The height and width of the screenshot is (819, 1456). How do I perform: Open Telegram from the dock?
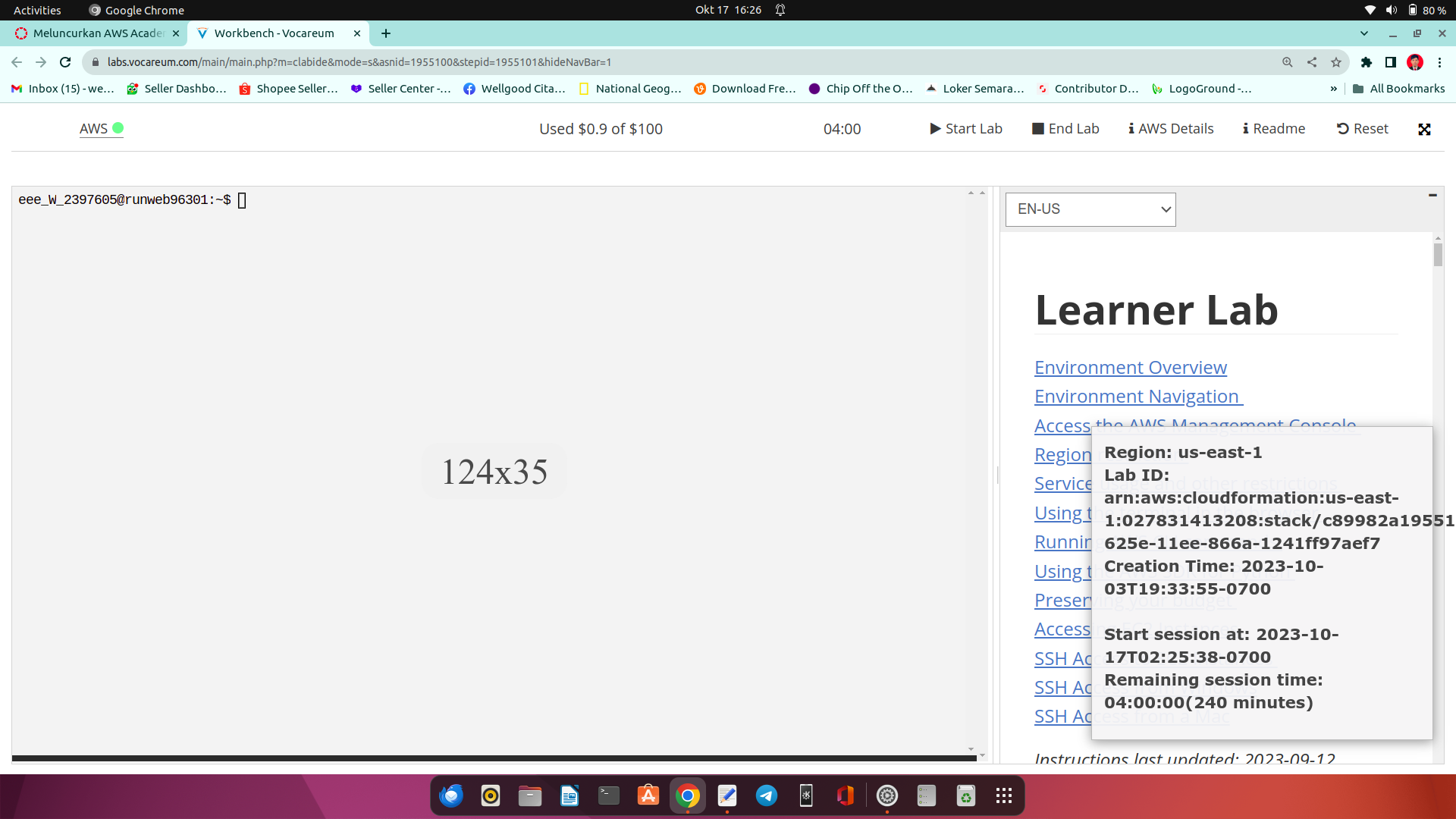click(x=767, y=795)
